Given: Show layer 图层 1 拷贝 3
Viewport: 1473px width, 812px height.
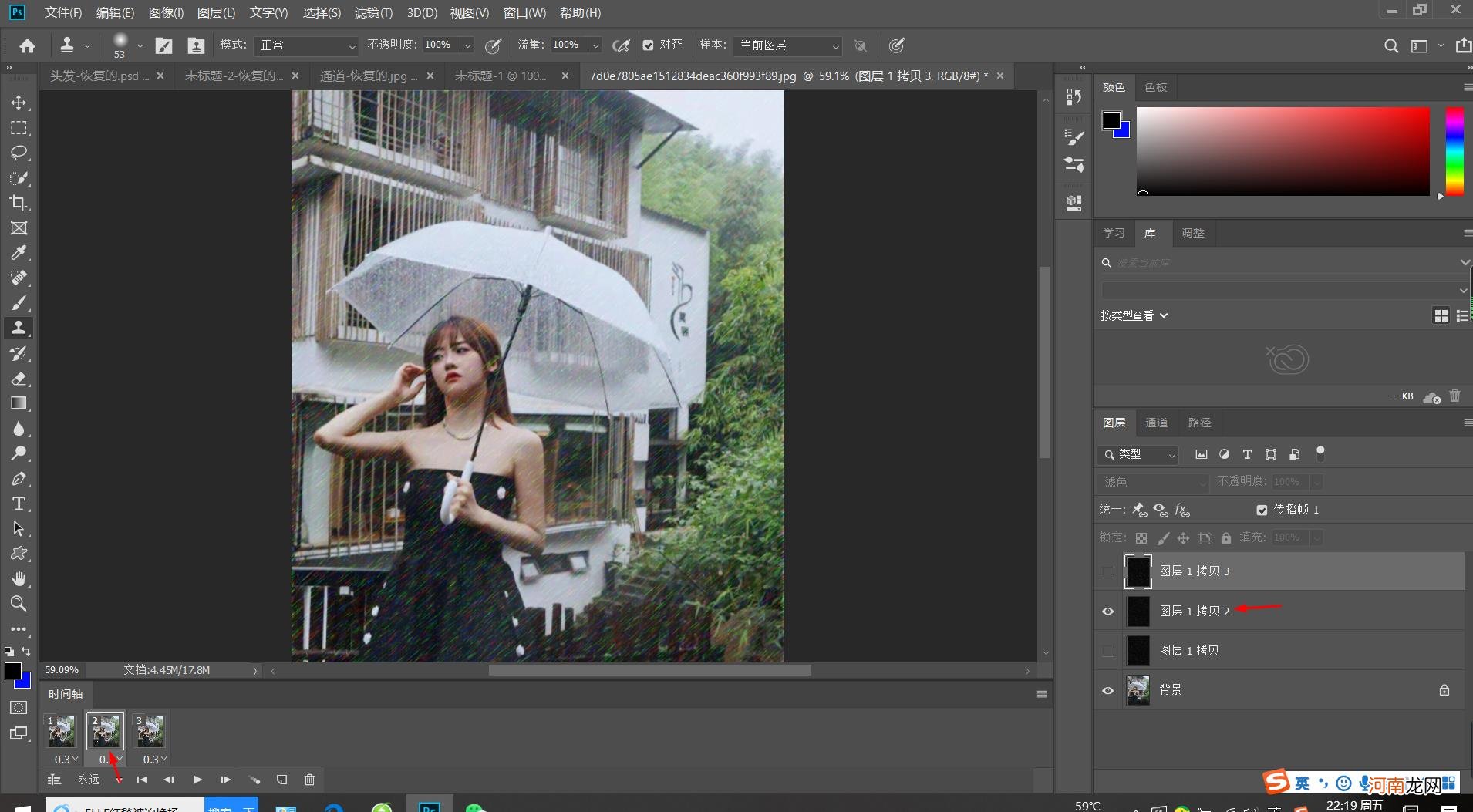Looking at the screenshot, I should (1108, 571).
